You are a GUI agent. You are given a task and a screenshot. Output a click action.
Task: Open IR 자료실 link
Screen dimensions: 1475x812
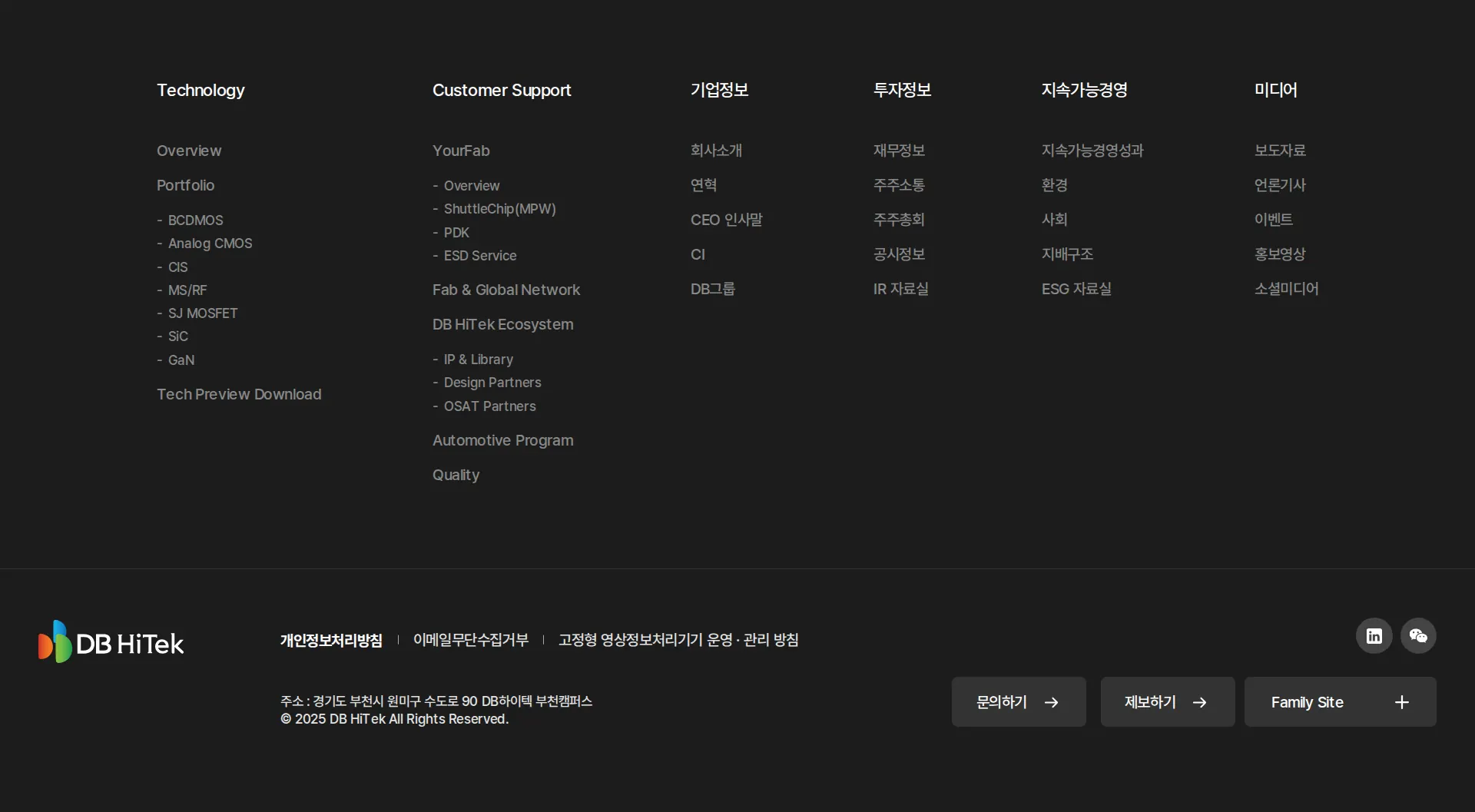coord(901,289)
